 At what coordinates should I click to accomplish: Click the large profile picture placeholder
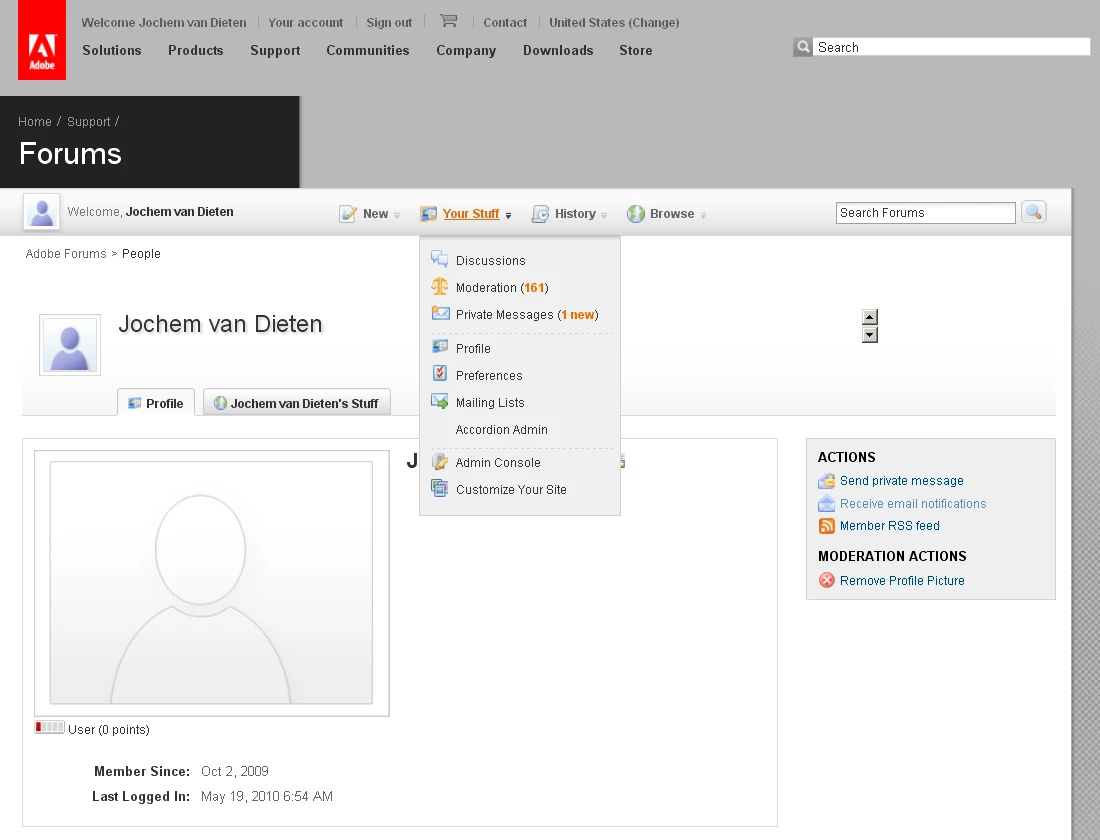pos(211,582)
